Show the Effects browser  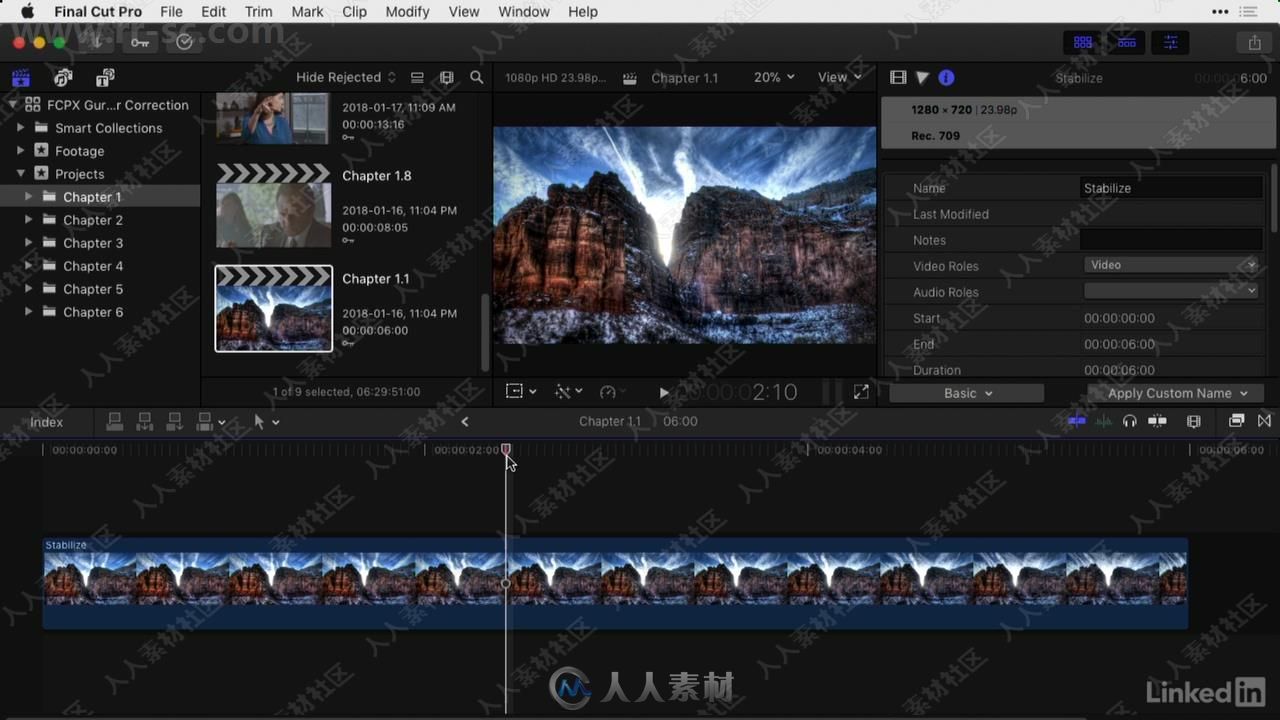pyautogui.click(x=1237, y=422)
